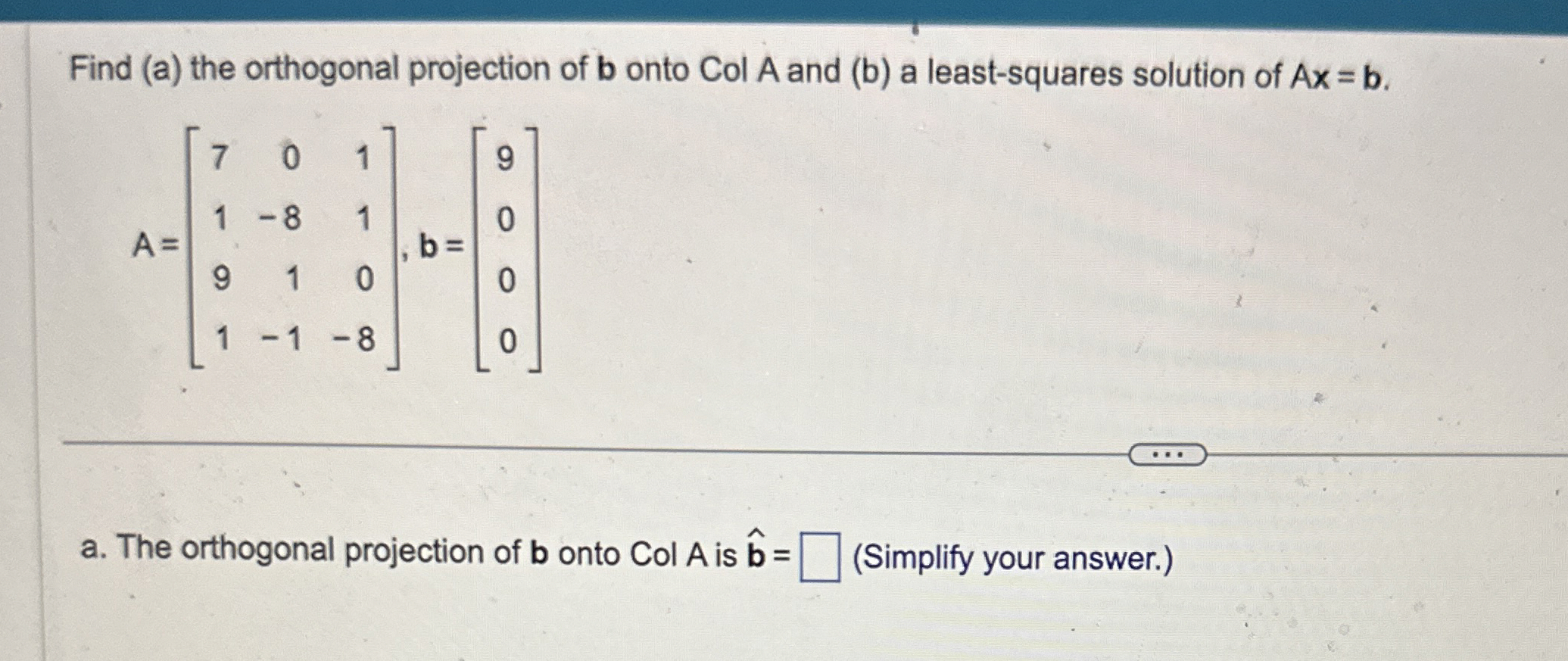Select the vector b in the problem
1568x661 pixels.
coord(506,246)
